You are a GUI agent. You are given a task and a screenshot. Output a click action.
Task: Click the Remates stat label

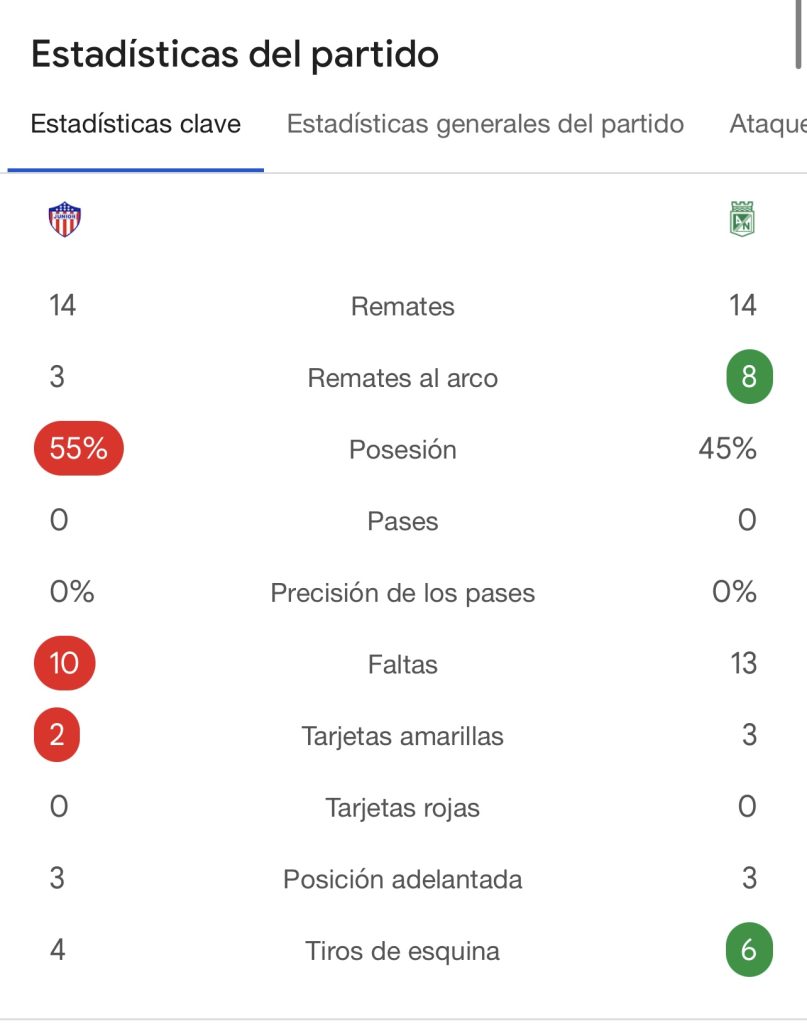[403, 307]
